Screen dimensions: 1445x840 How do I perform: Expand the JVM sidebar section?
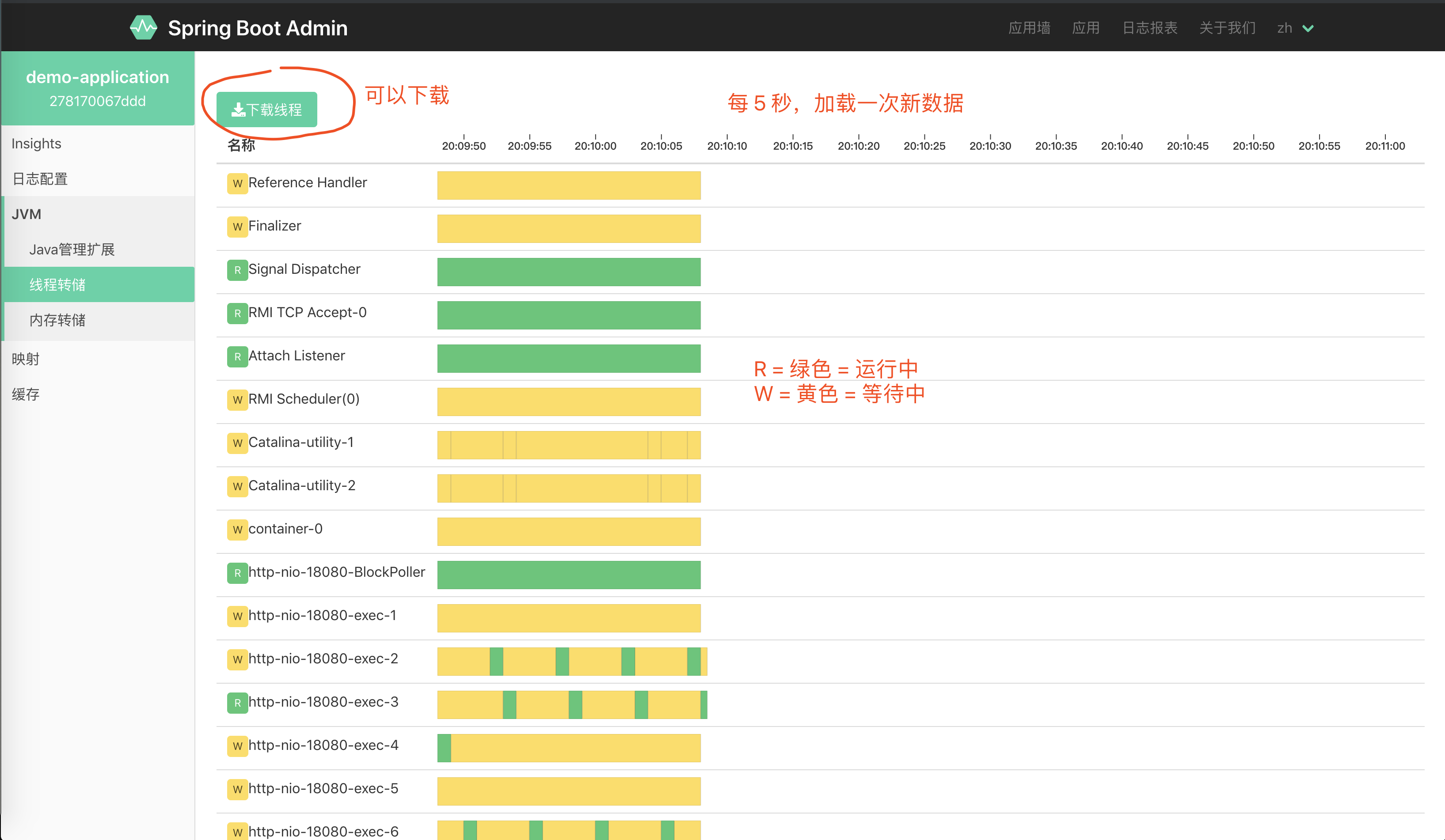(27, 214)
